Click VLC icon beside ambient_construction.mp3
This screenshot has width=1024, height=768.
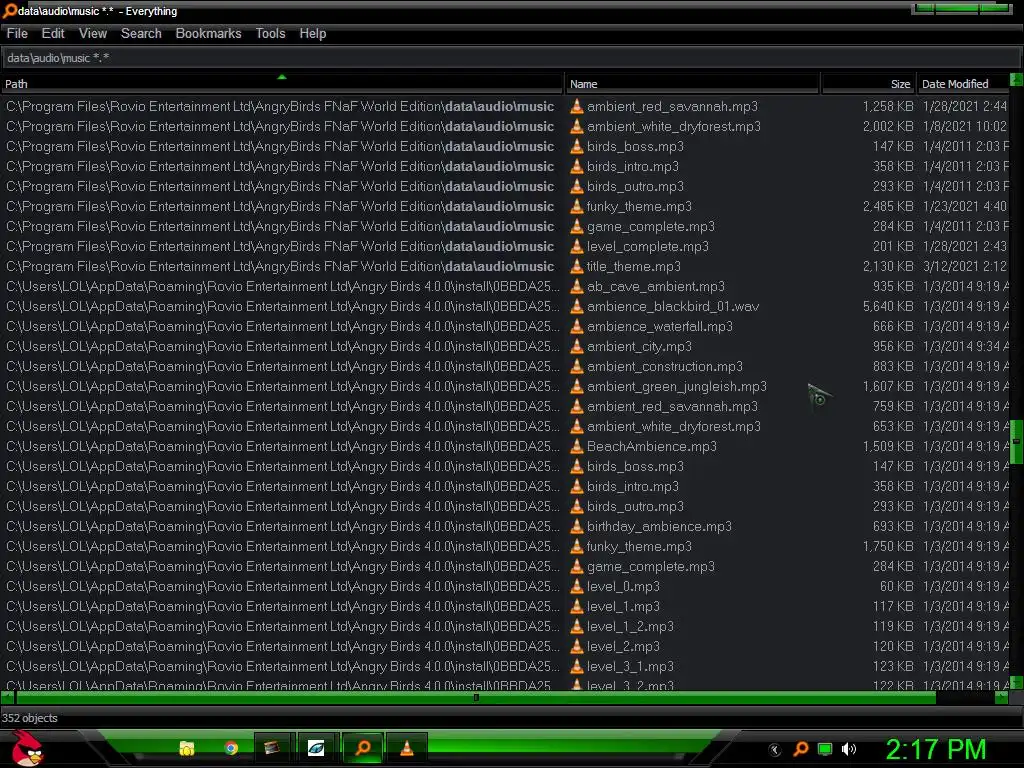point(577,366)
